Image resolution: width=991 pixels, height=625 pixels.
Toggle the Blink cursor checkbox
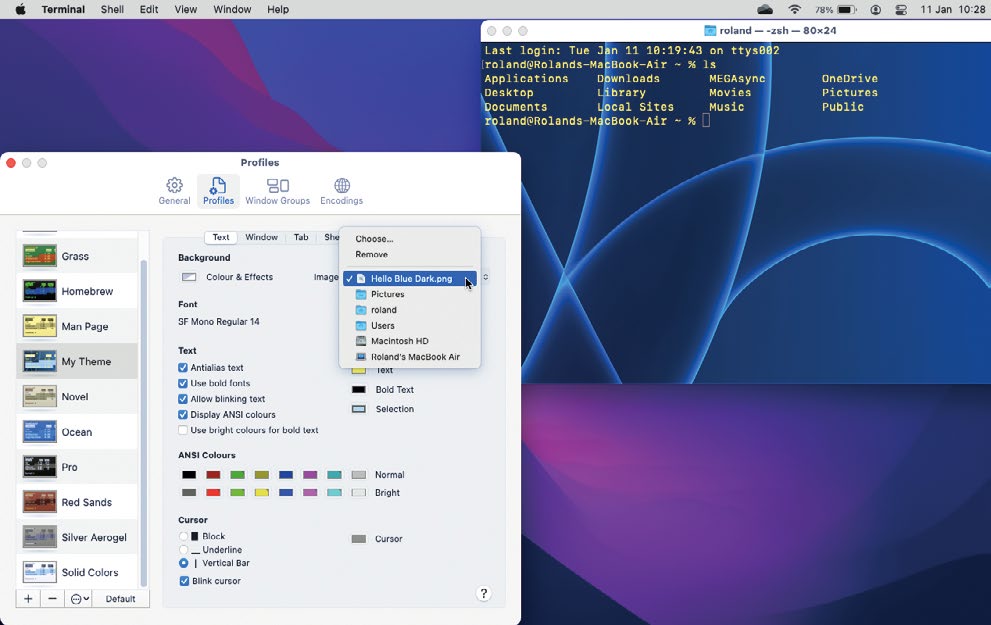pos(184,581)
